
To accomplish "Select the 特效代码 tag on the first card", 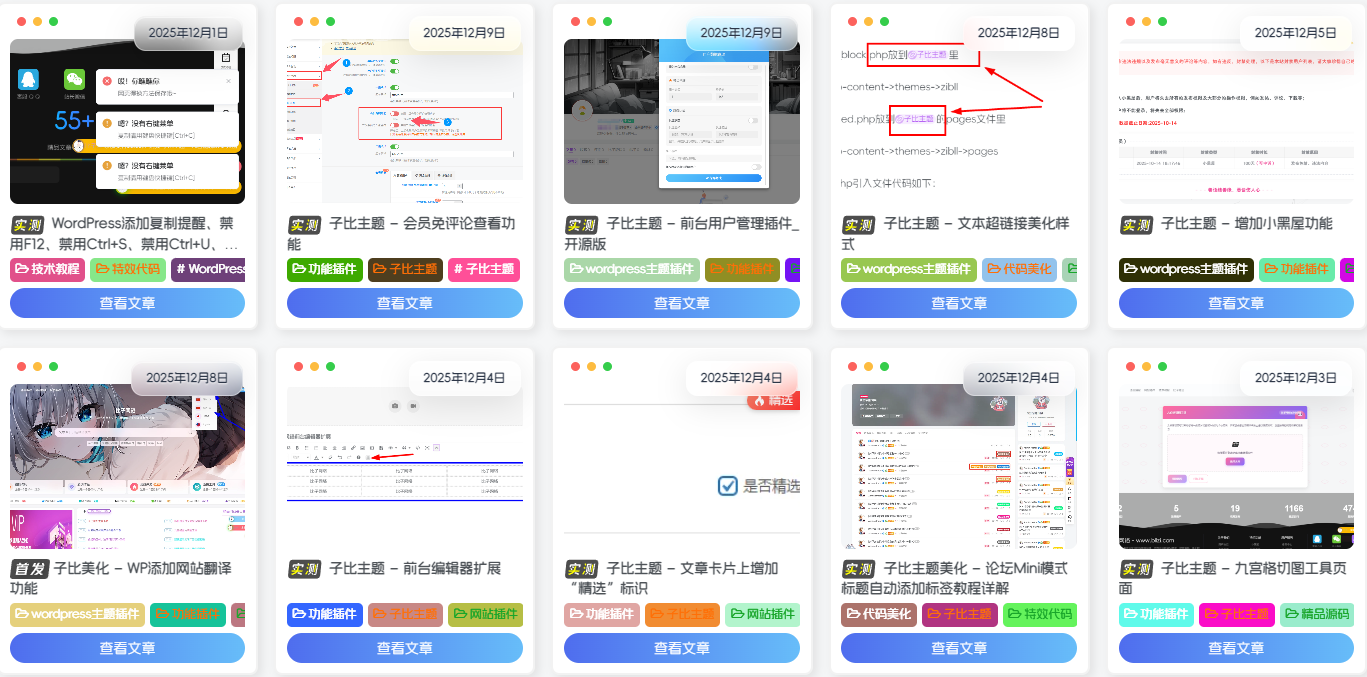I will pos(130,269).
